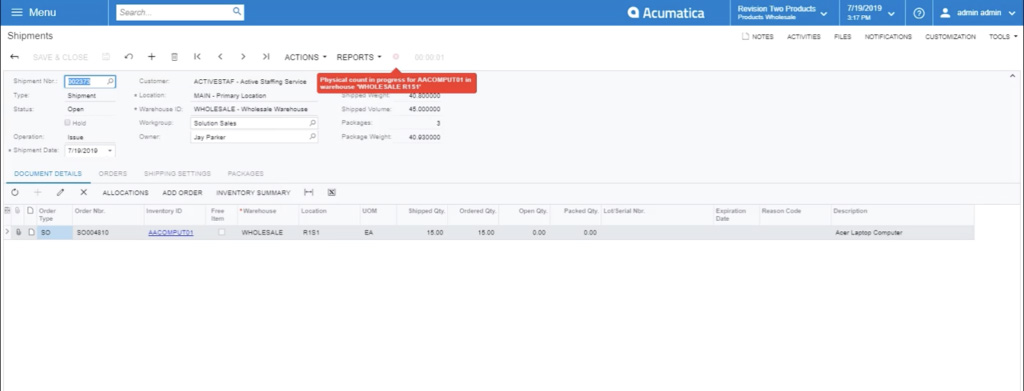Viewport: 1024px width, 391px height.
Task: Toggle the Free Item checkbox in row
Action: (x=221, y=232)
